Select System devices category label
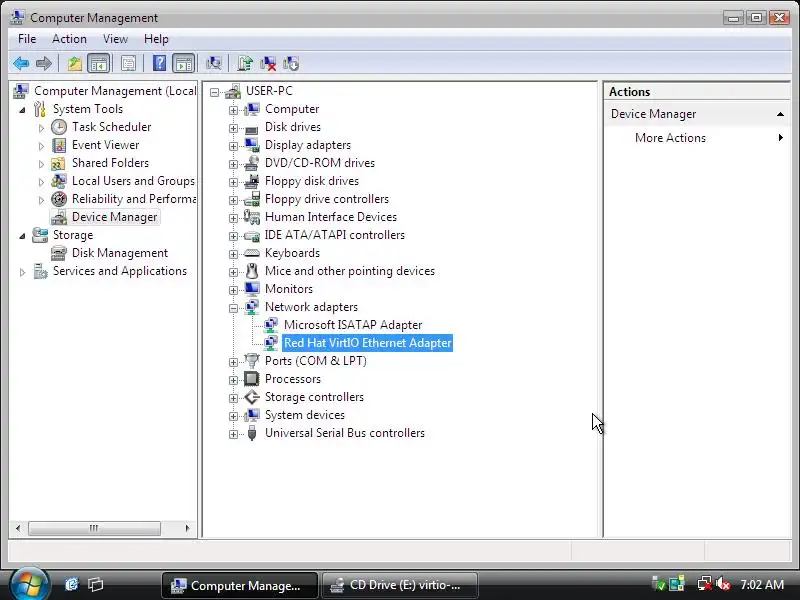800x600 pixels. [305, 415]
